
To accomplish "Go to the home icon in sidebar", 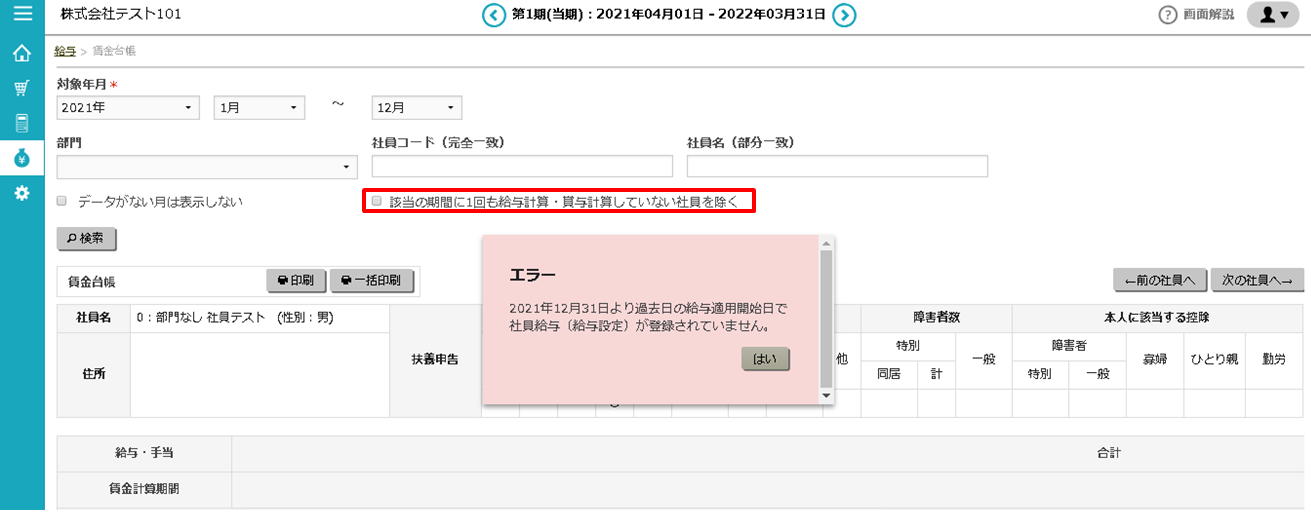I will click(x=22, y=53).
